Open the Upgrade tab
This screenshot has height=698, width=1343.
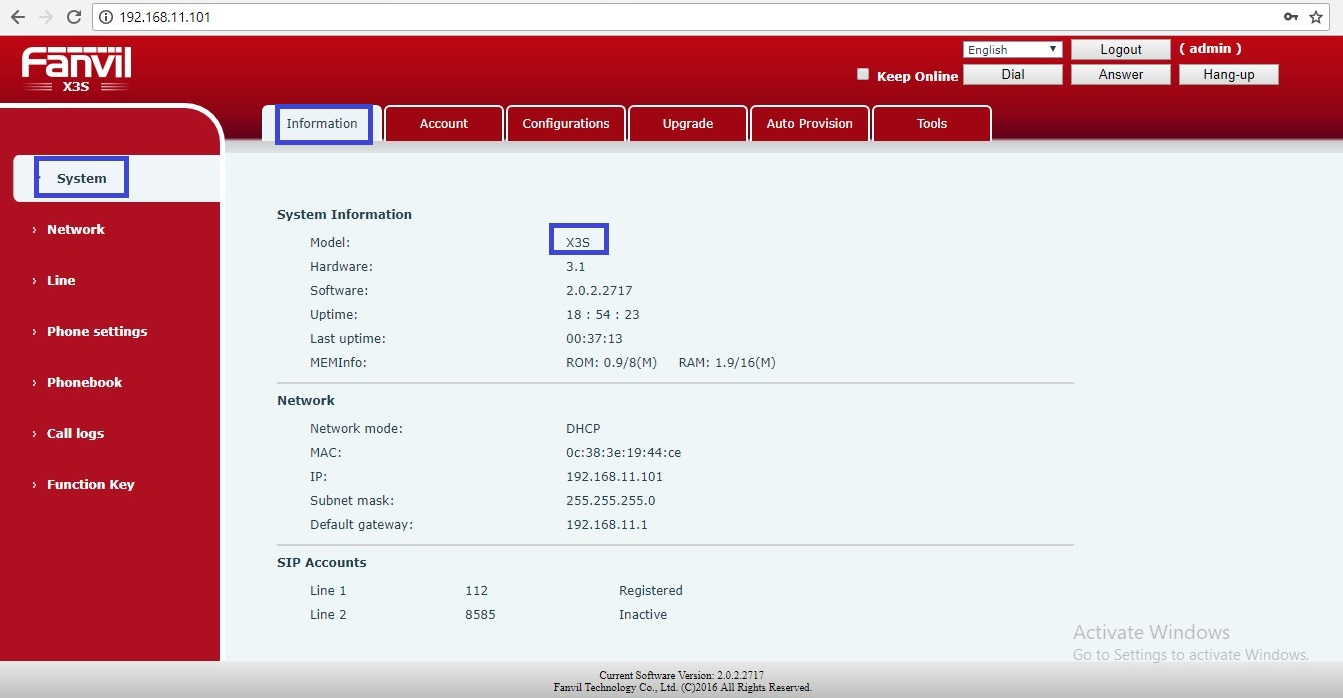click(687, 124)
